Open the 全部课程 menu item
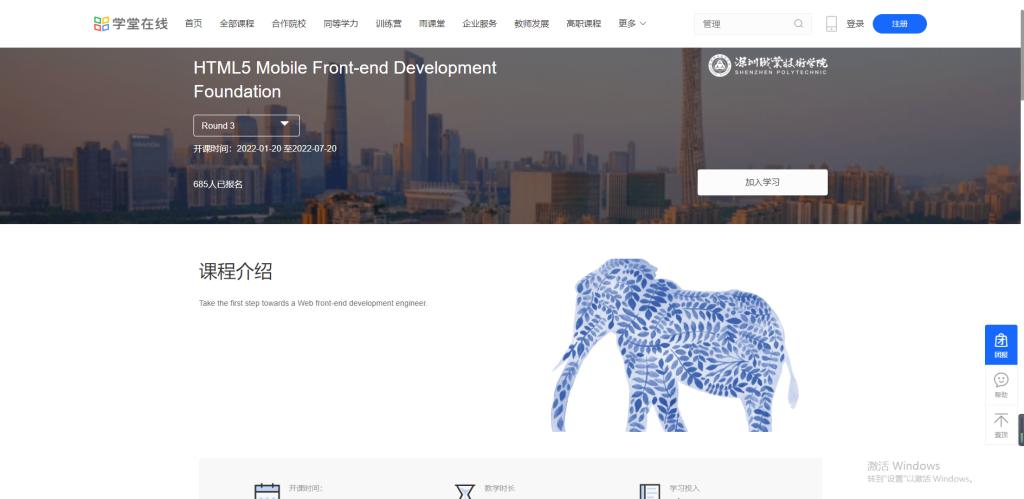1024x499 pixels. pos(237,24)
